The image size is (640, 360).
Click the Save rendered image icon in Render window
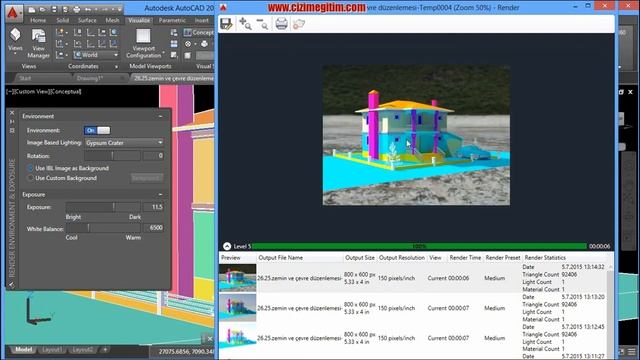[x=226, y=24]
